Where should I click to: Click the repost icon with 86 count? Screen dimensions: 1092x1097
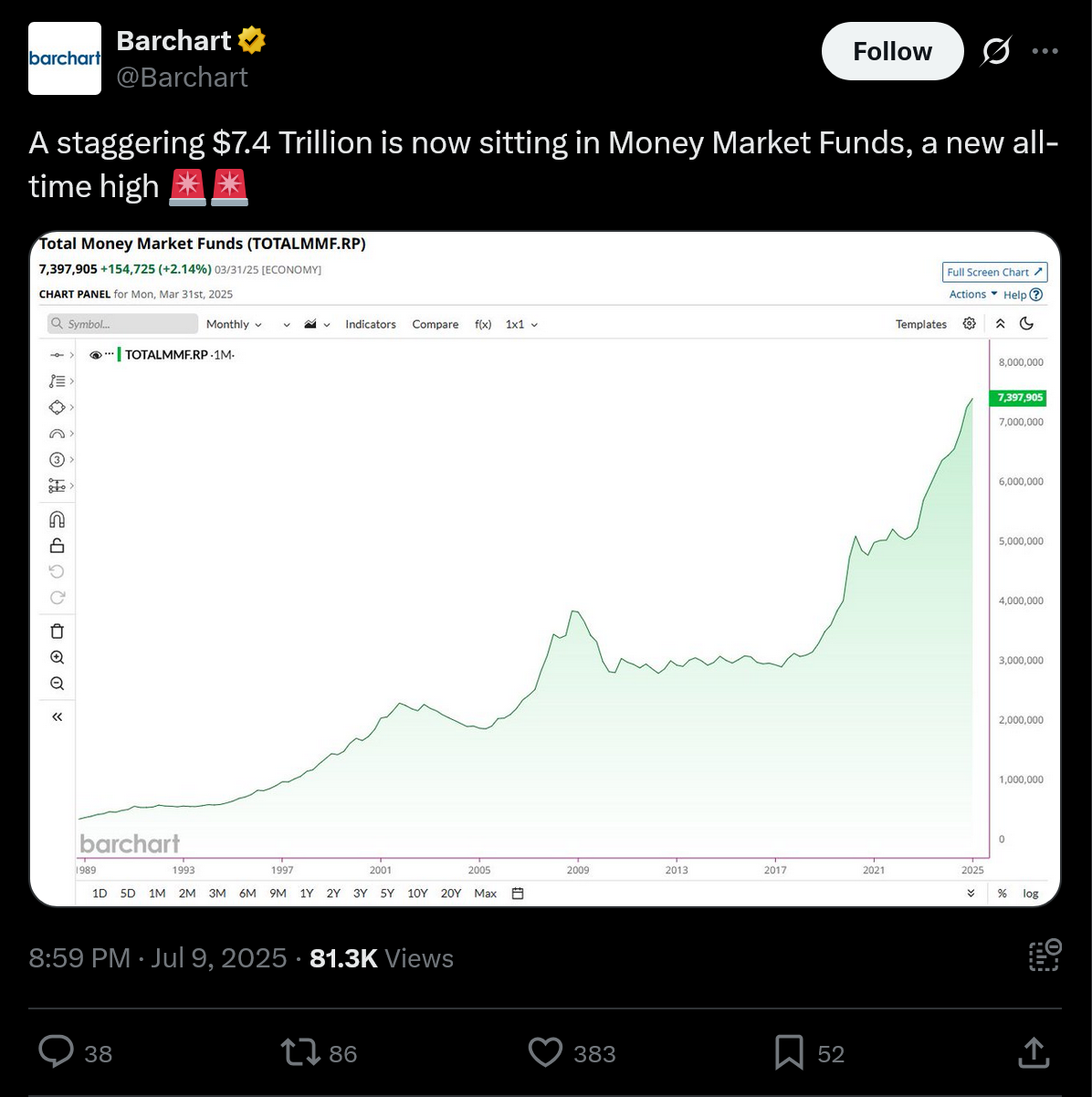pos(300,1052)
